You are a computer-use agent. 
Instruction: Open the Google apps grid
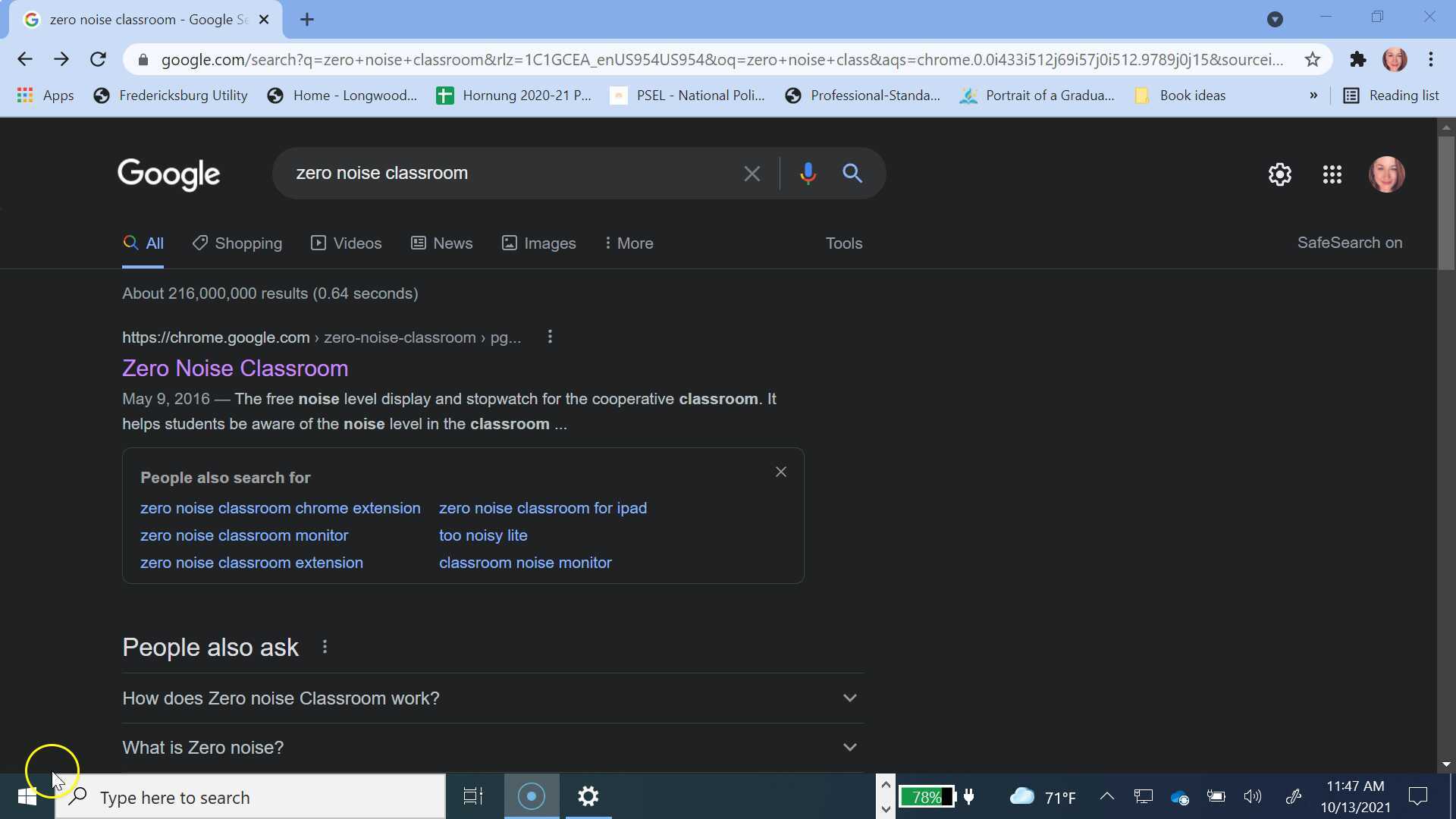(x=1332, y=174)
